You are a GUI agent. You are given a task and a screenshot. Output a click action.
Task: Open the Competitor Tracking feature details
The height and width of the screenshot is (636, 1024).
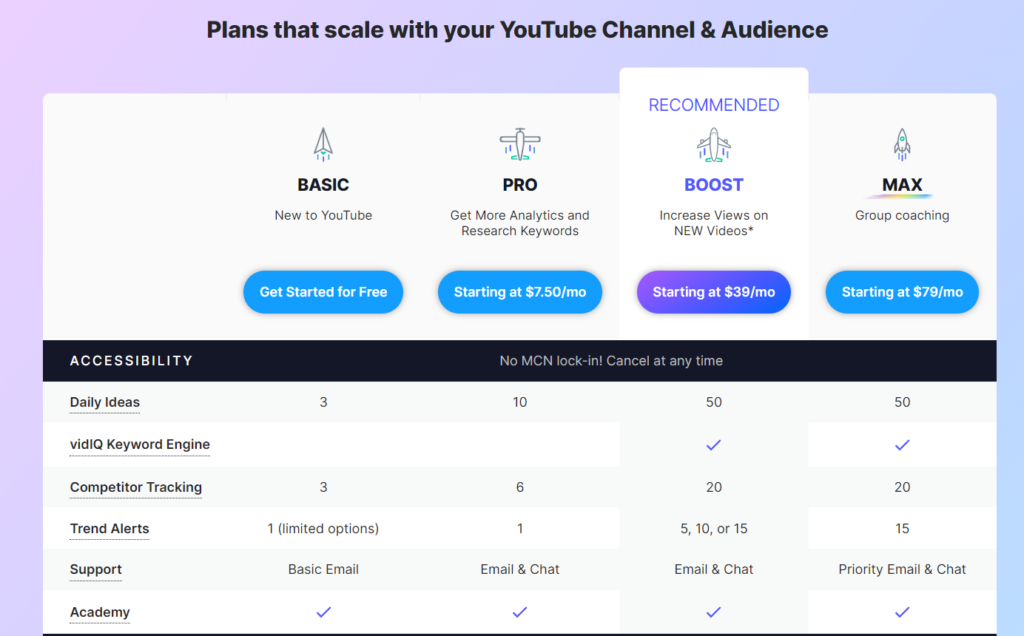coord(135,487)
